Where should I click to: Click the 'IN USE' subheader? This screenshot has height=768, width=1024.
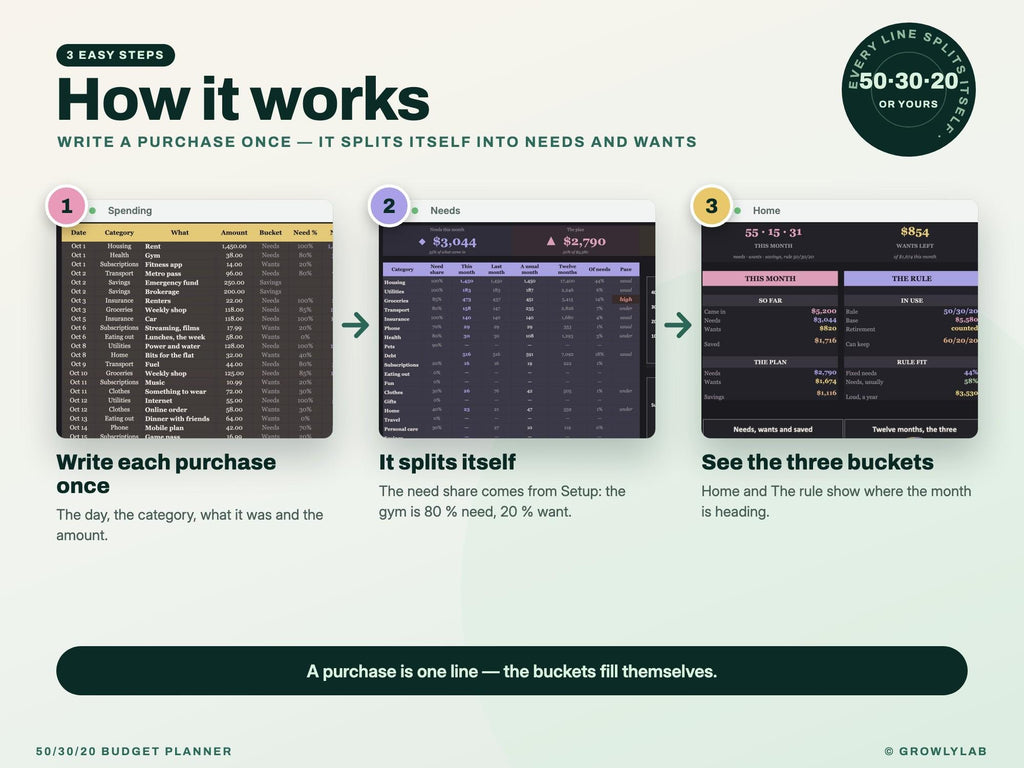[910, 300]
